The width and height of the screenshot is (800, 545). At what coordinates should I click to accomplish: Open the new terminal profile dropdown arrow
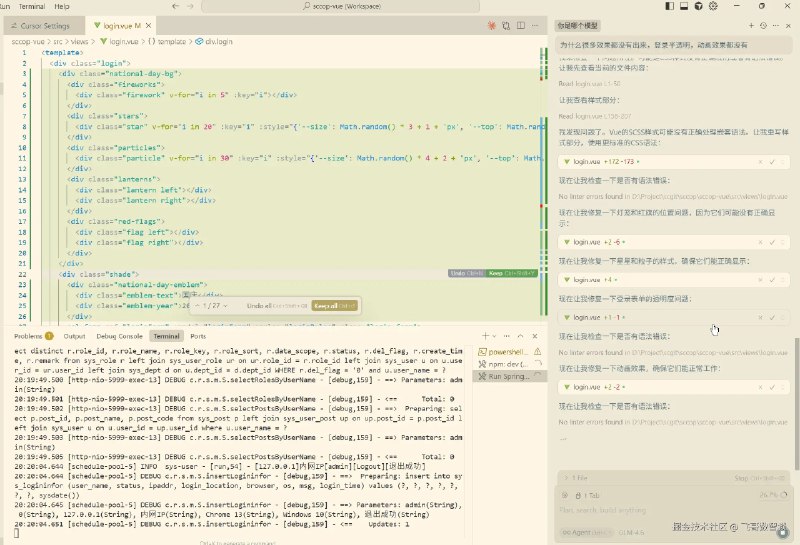pyautogui.click(x=495, y=337)
